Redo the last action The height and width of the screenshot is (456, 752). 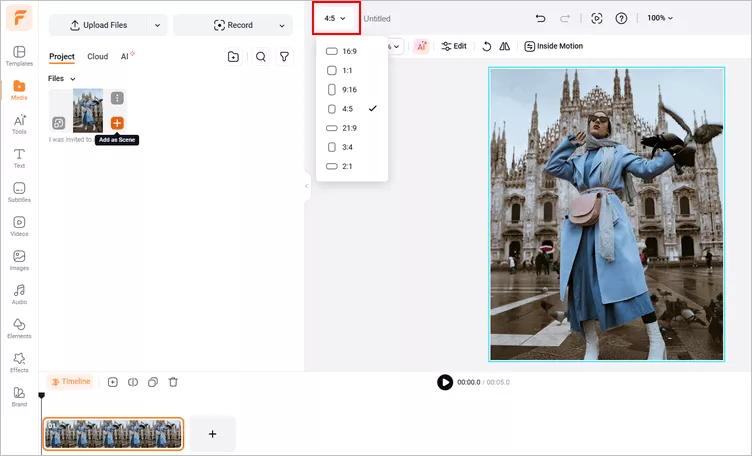[x=565, y=18]
